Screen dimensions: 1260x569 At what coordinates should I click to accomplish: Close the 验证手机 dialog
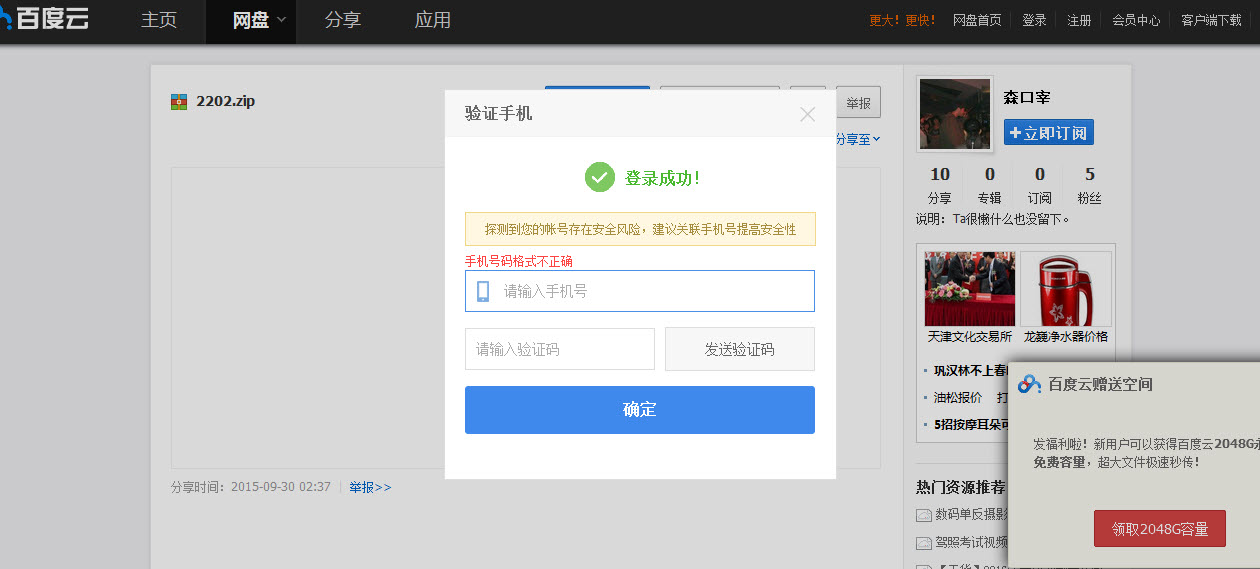point(808,114)
